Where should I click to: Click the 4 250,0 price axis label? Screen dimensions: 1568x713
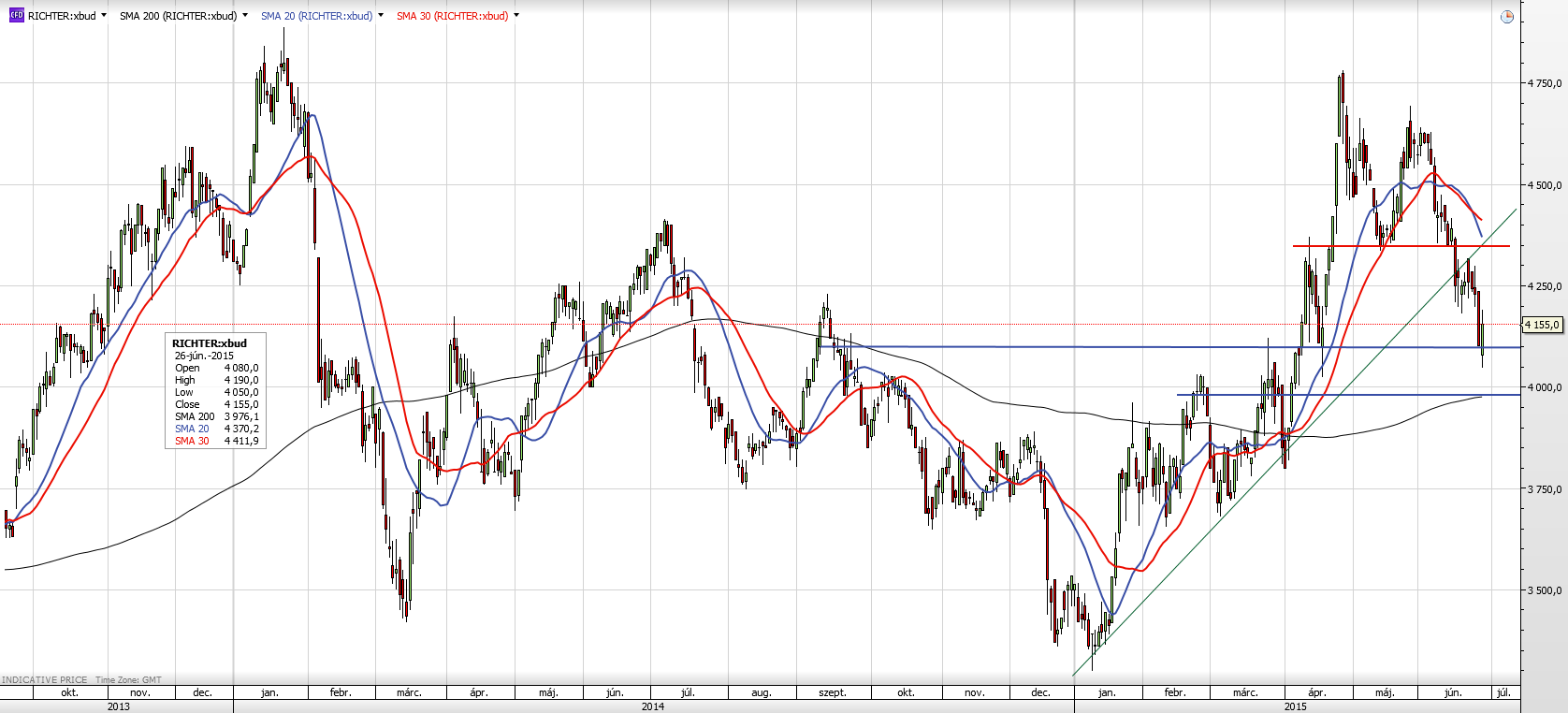[1545, 286]
